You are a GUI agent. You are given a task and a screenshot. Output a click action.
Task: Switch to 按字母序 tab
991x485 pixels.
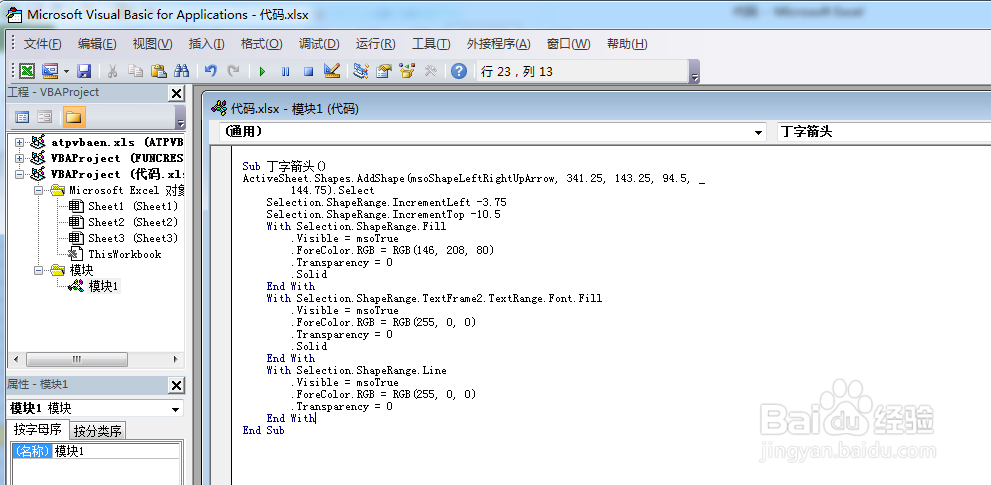pyautogui.click(x=37, y=430)
